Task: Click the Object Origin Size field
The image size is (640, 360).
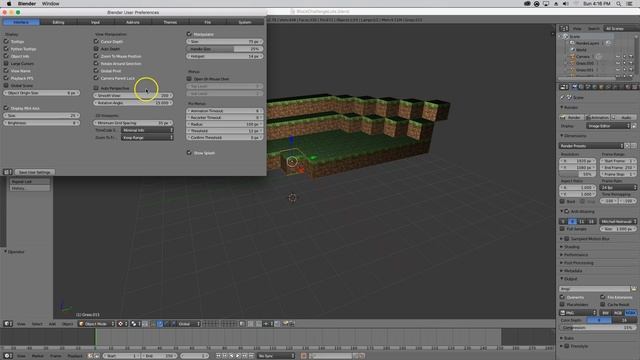Action: click(x=42, y=93)
